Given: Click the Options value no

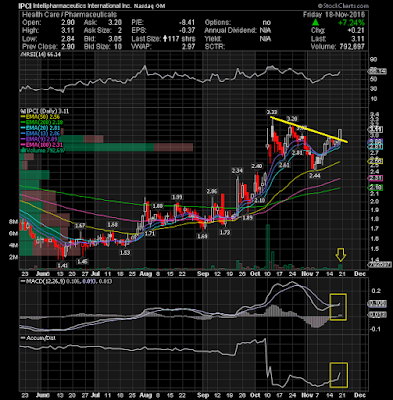Looking at the screenshot, I should (266, 23).
